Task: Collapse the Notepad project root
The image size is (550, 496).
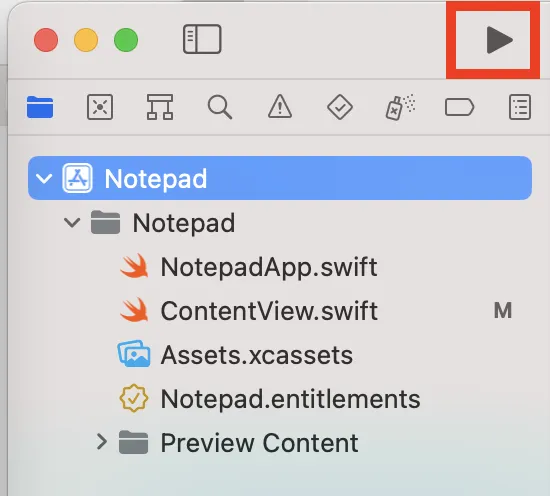Action: point(44,178)
